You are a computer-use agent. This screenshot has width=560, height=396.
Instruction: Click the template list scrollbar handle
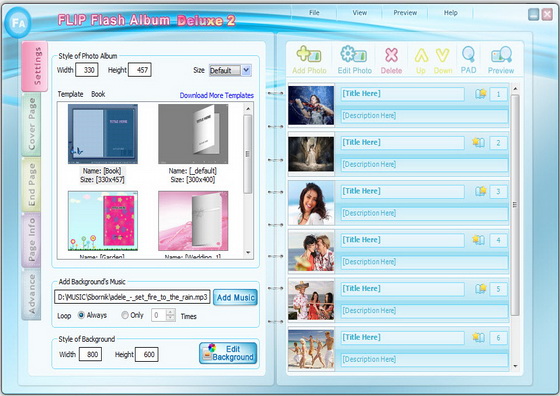(x=248, y=154)
